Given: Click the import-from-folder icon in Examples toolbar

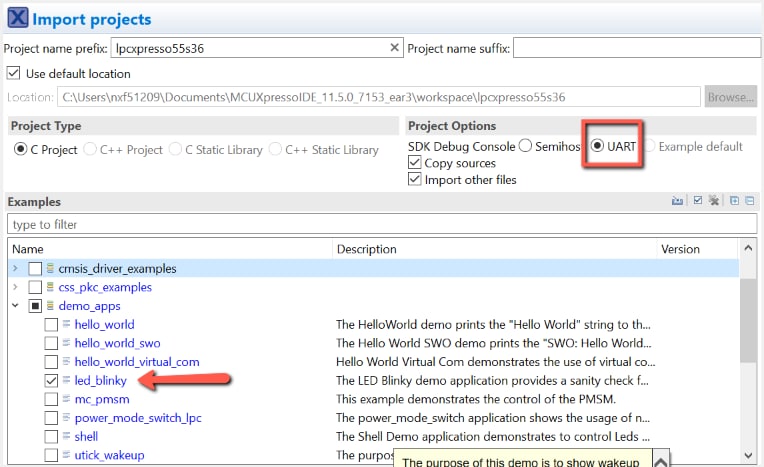Looking at the screenshot, I should click(x=677, y=201).
